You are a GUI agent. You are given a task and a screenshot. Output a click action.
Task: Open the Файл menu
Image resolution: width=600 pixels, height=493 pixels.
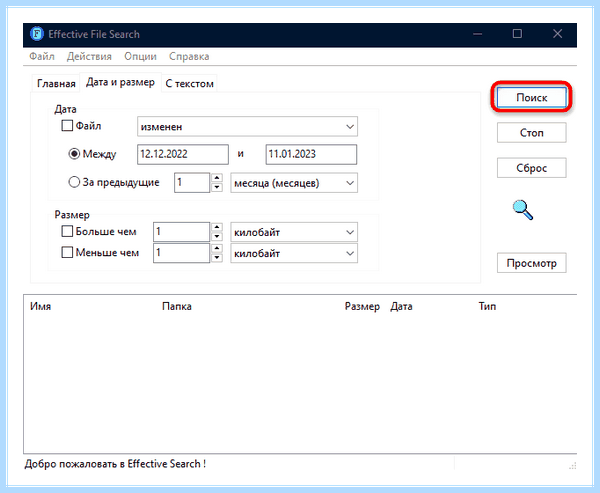(x=42, y=57)
